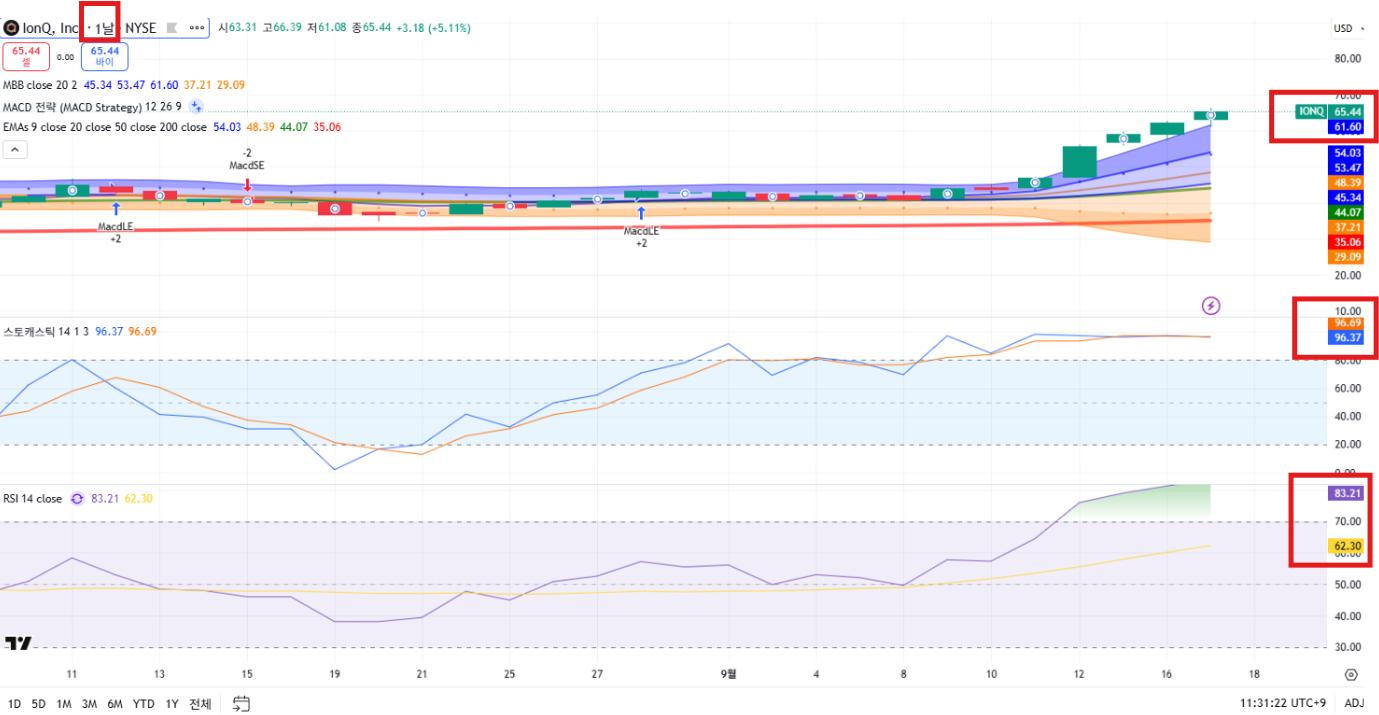The height and width of the screenshot is (715, 1379).
Task: Select the 1M time range
Action: point(63,704)
